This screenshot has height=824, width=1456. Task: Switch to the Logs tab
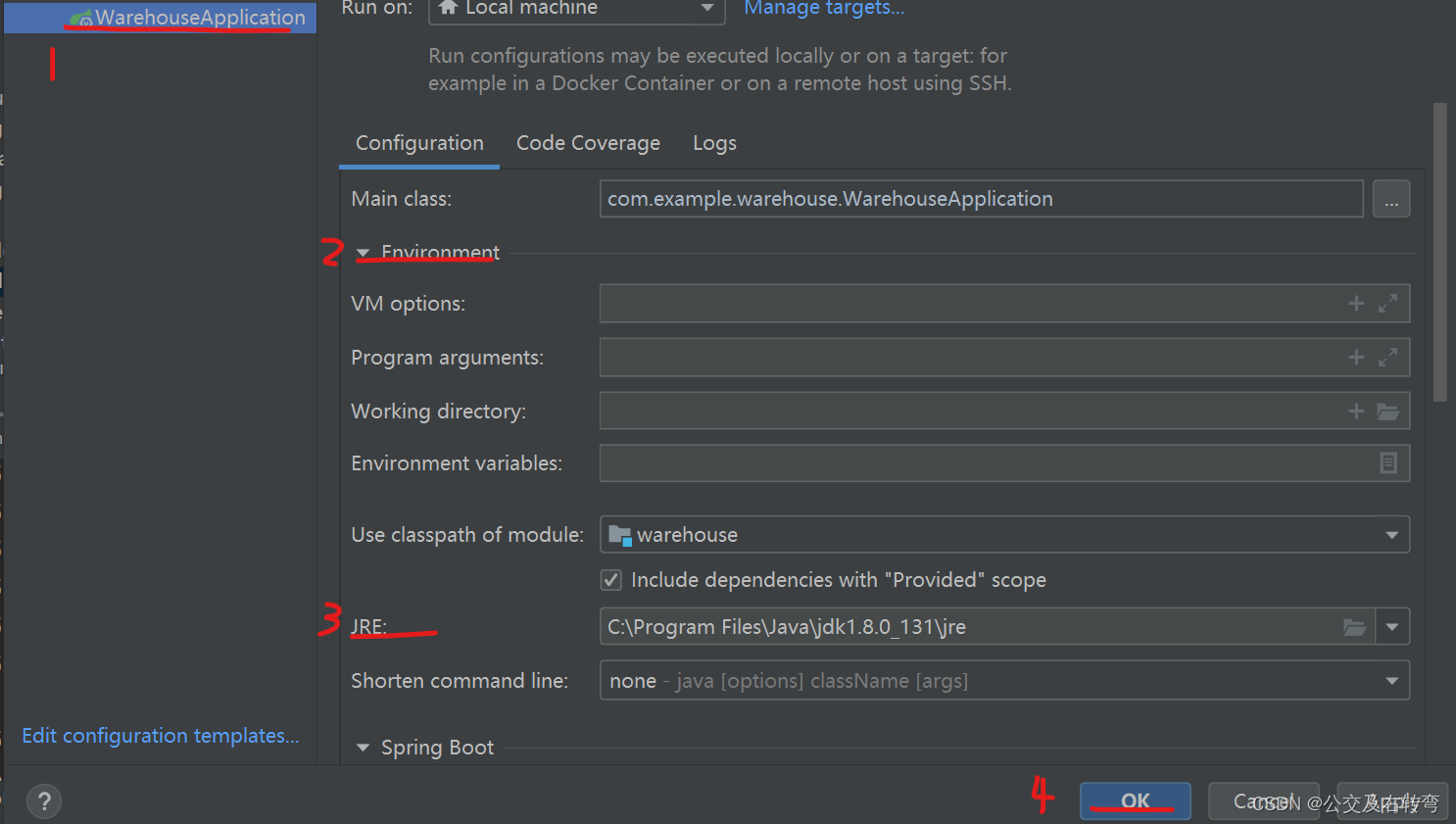point(713,142)
